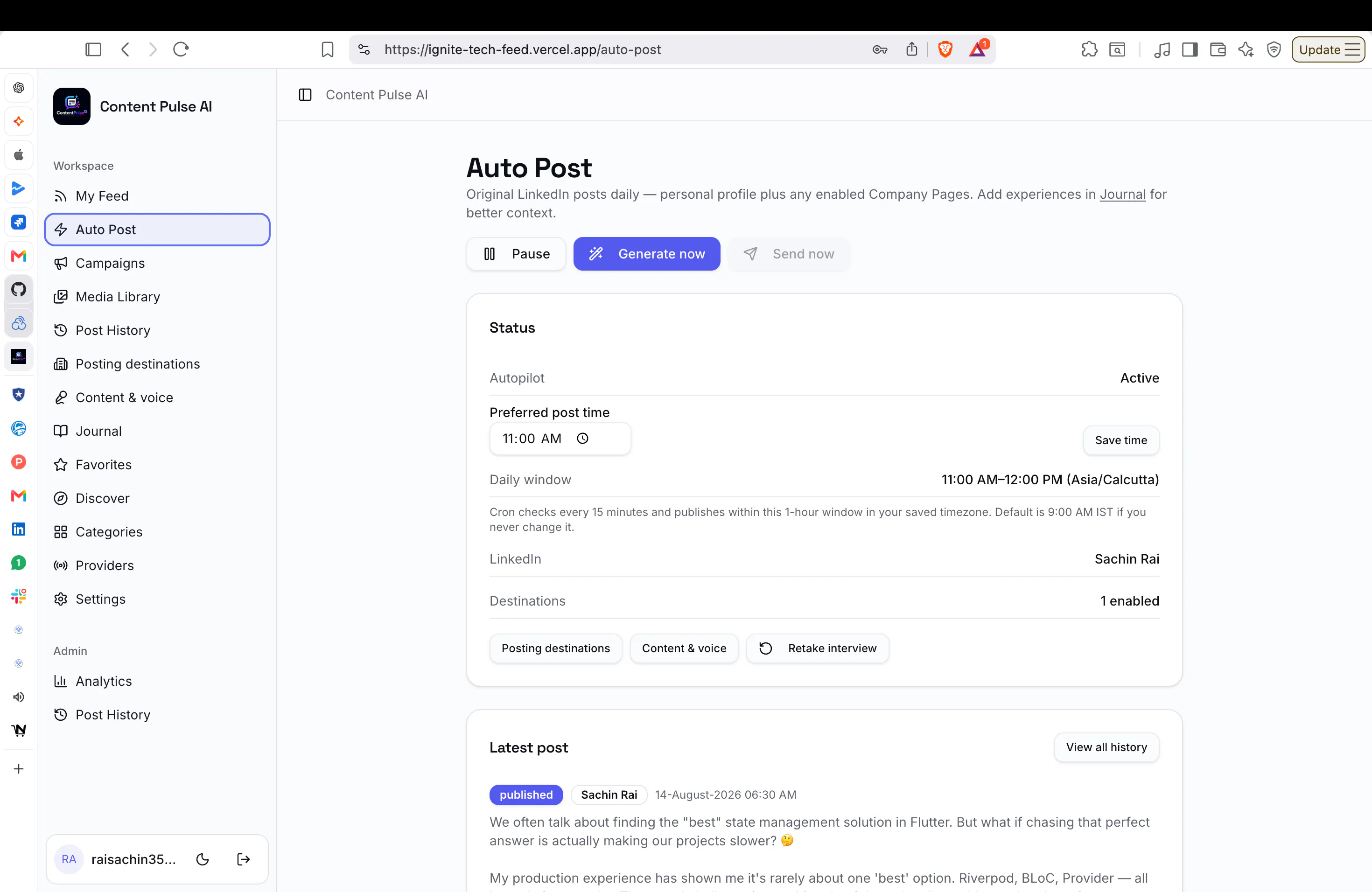1372x892 pixels.
Task: Open the saved passwords key icon
Action: [x=880, y=49]
